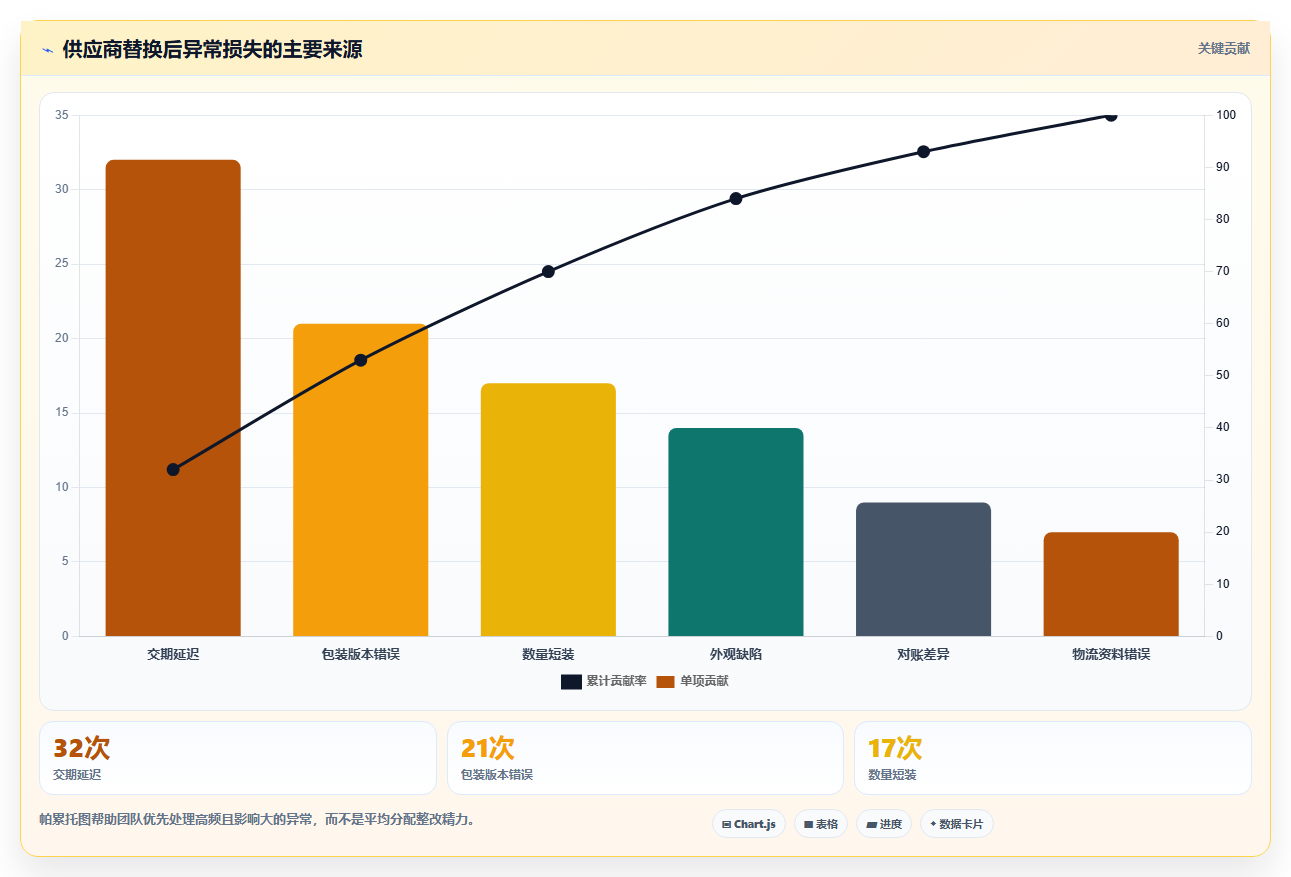Image resolution: width=1291 pixels, height=877 pixels.
Task: Click cumulative line point above 数量短装
Action: [x=548, y=271]
